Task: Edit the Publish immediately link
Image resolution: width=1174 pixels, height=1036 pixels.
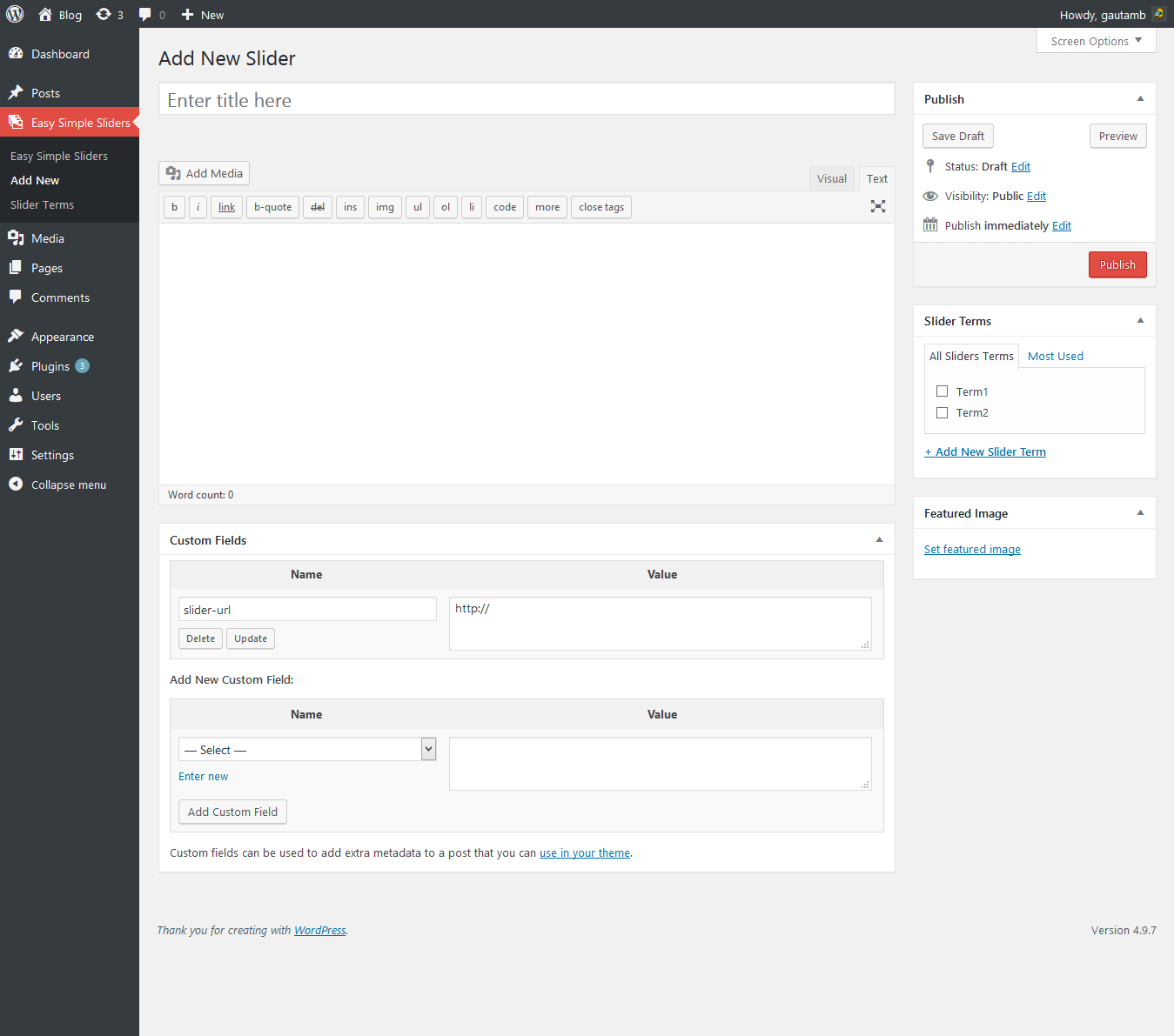Action: click(x=1062, y=225)
